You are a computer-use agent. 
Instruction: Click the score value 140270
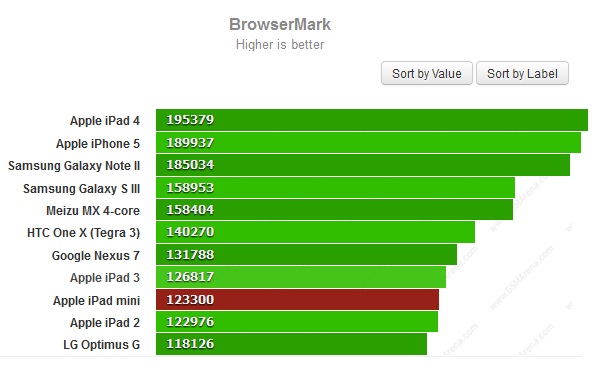(x=190, y=232)
